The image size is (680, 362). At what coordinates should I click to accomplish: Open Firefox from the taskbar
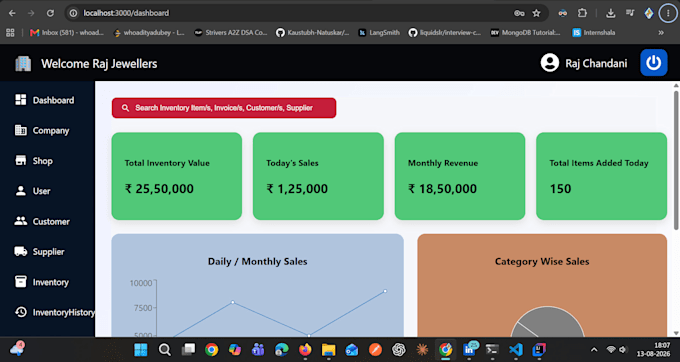[x=305, y=349]
